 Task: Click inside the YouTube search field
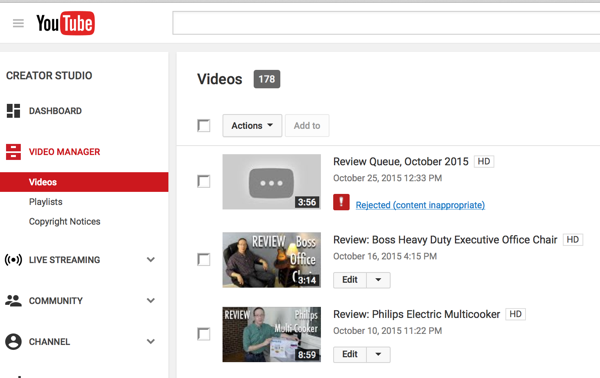(386, 23)
